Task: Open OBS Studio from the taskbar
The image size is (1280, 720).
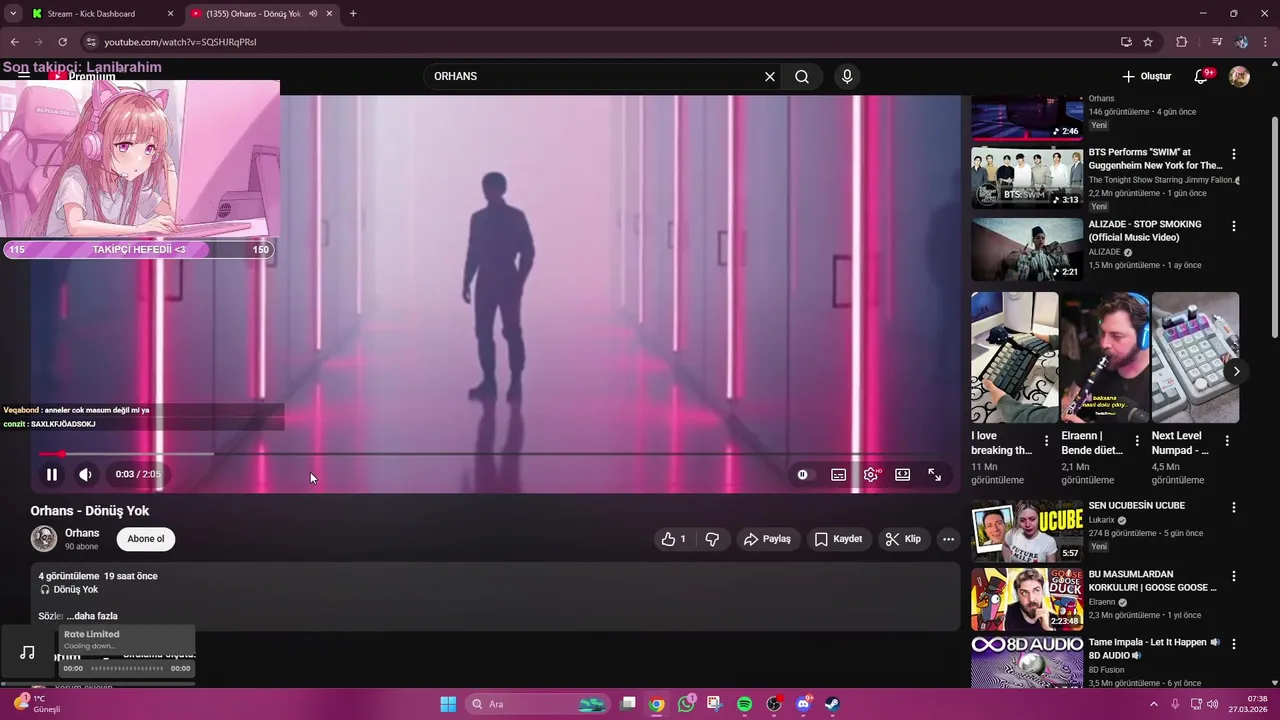Action: coord(773,704)
